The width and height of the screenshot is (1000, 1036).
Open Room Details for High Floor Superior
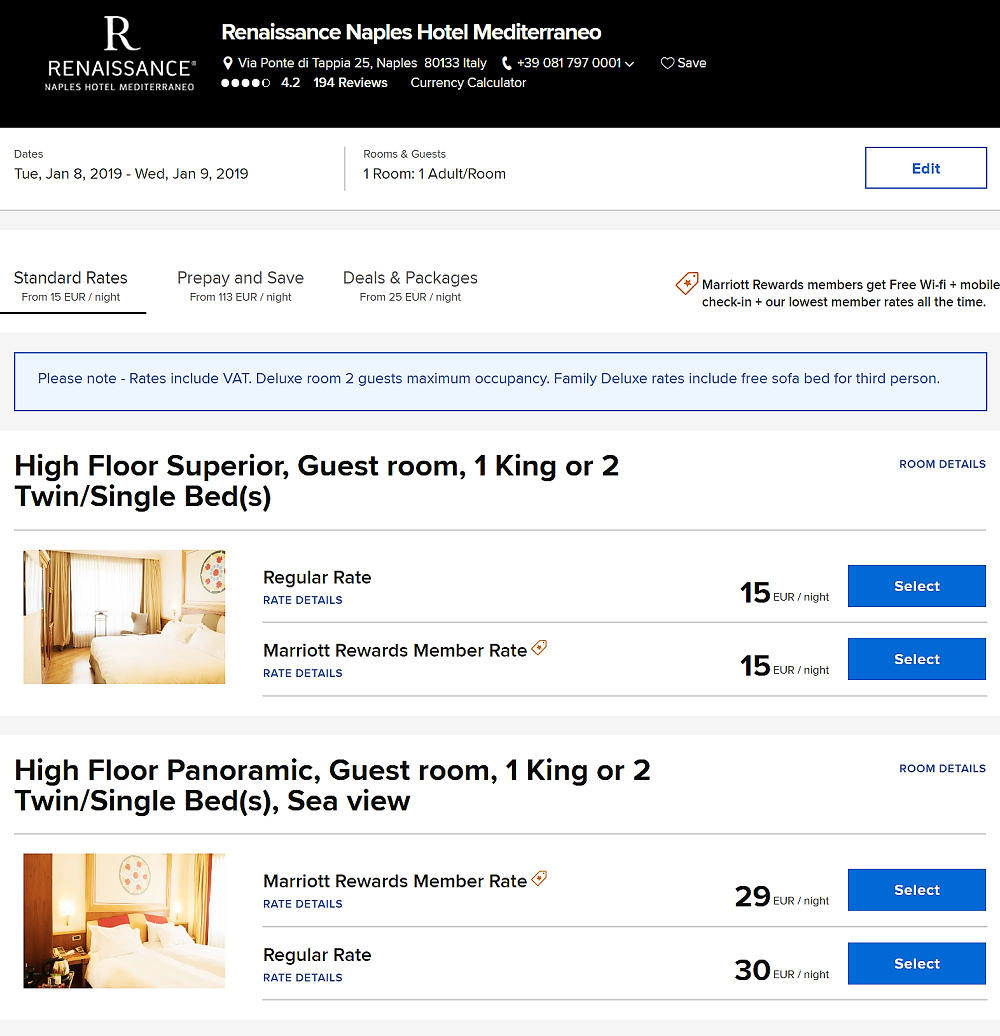point(942,464)
